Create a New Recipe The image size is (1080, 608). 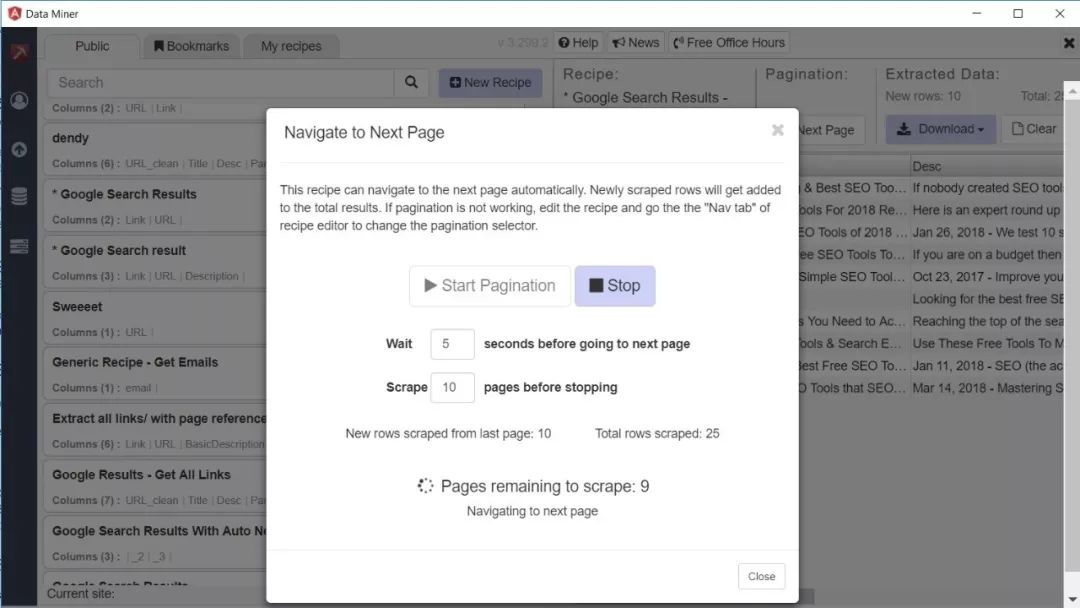coord(490,83)
